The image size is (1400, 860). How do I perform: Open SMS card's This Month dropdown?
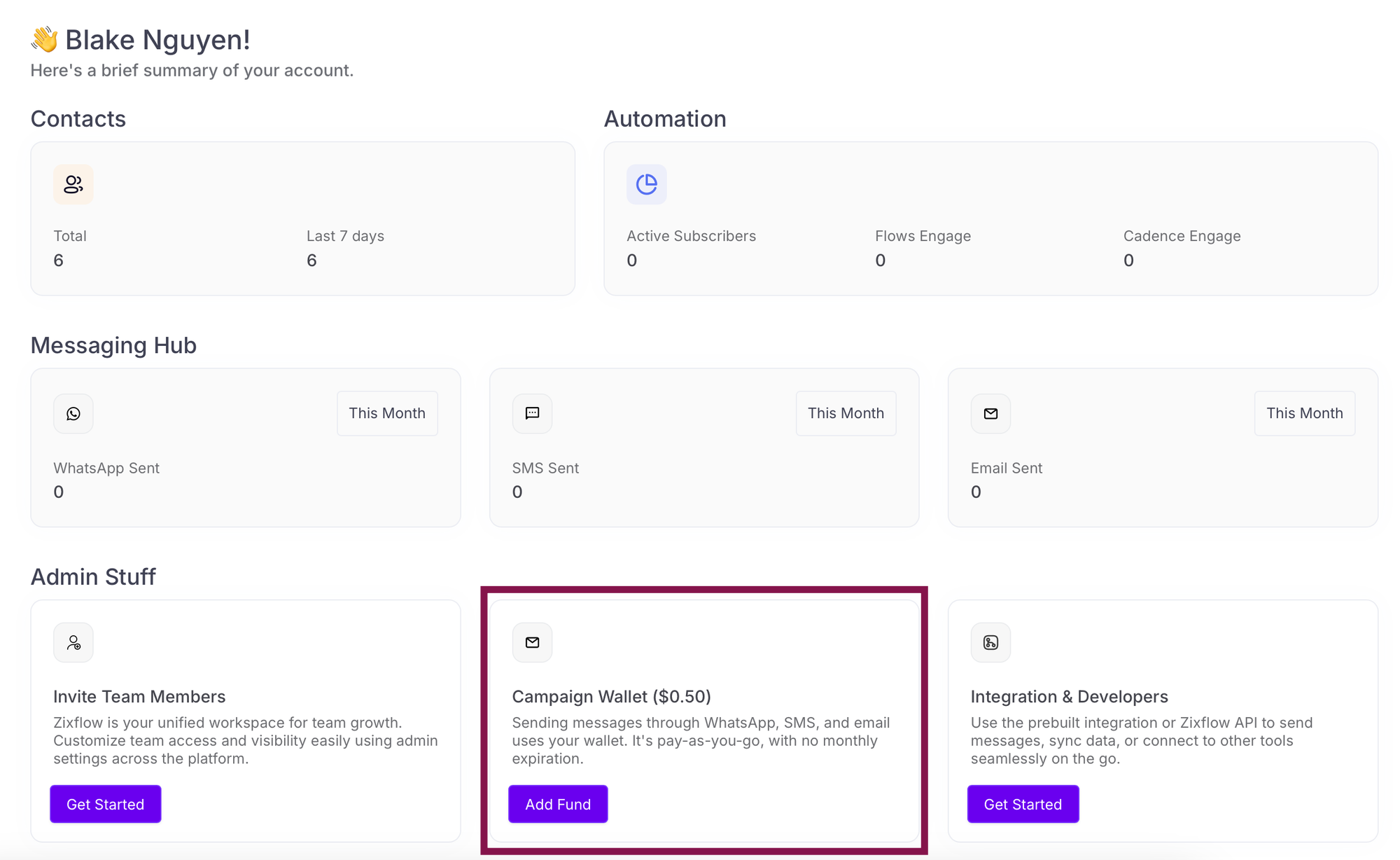[846, 413]
